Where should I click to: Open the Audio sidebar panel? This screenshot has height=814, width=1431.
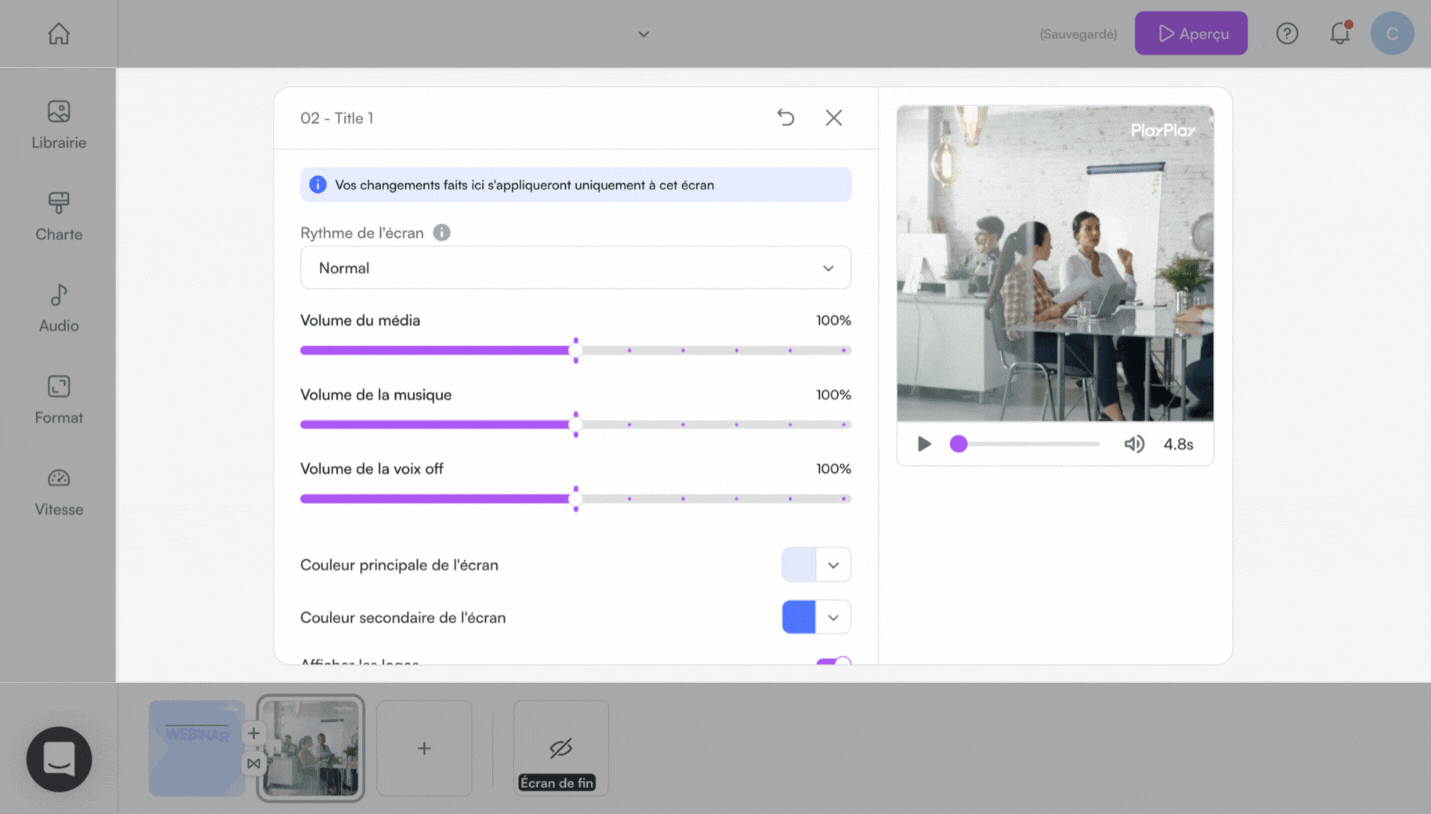coord(59,308)
